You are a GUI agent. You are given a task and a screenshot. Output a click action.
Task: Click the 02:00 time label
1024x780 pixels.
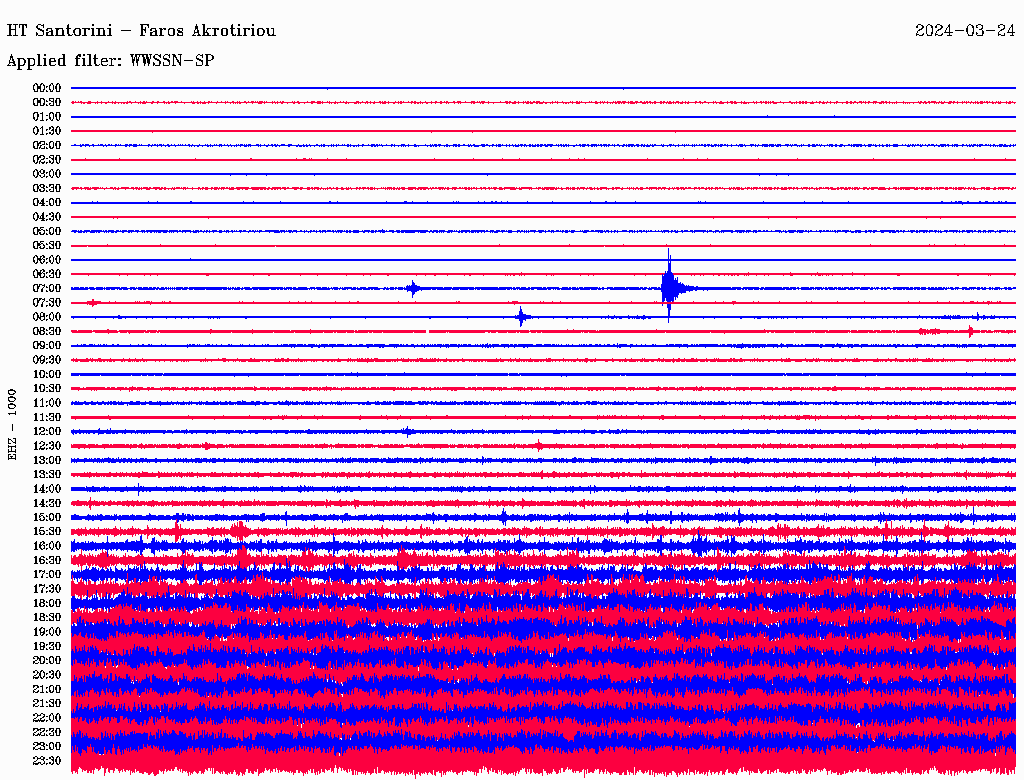[46, 145]
